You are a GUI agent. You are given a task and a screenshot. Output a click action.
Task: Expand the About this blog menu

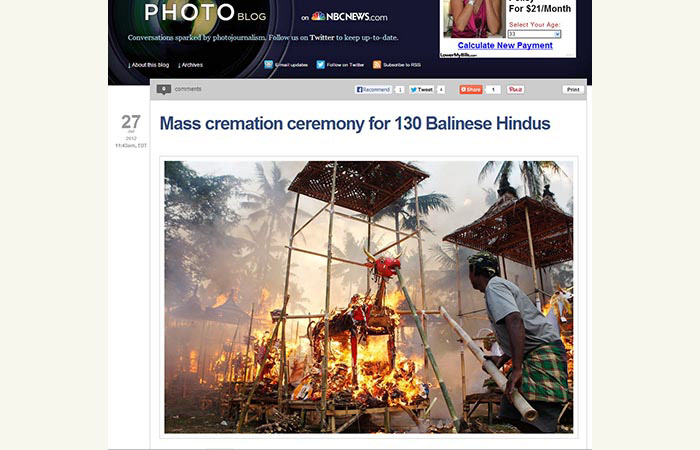149,65
